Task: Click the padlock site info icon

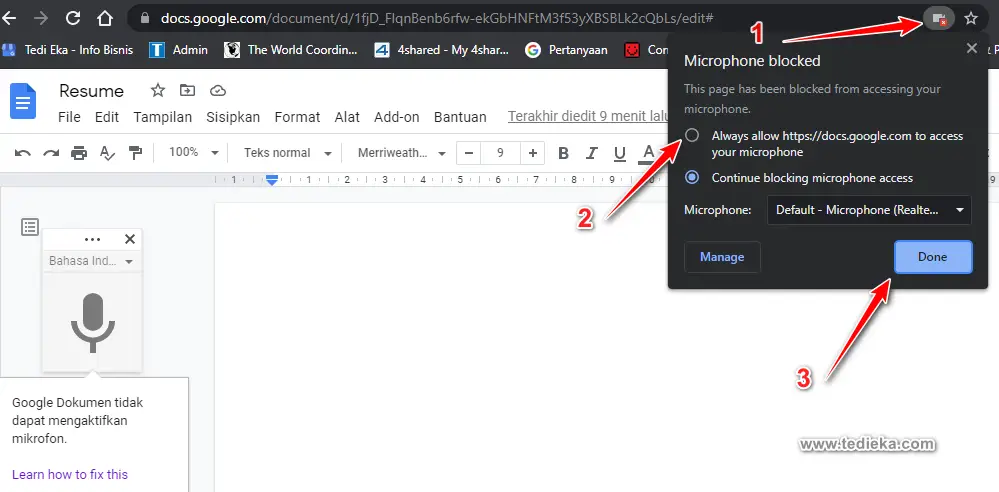Action: pyautogui.click(x=145, y=18)
